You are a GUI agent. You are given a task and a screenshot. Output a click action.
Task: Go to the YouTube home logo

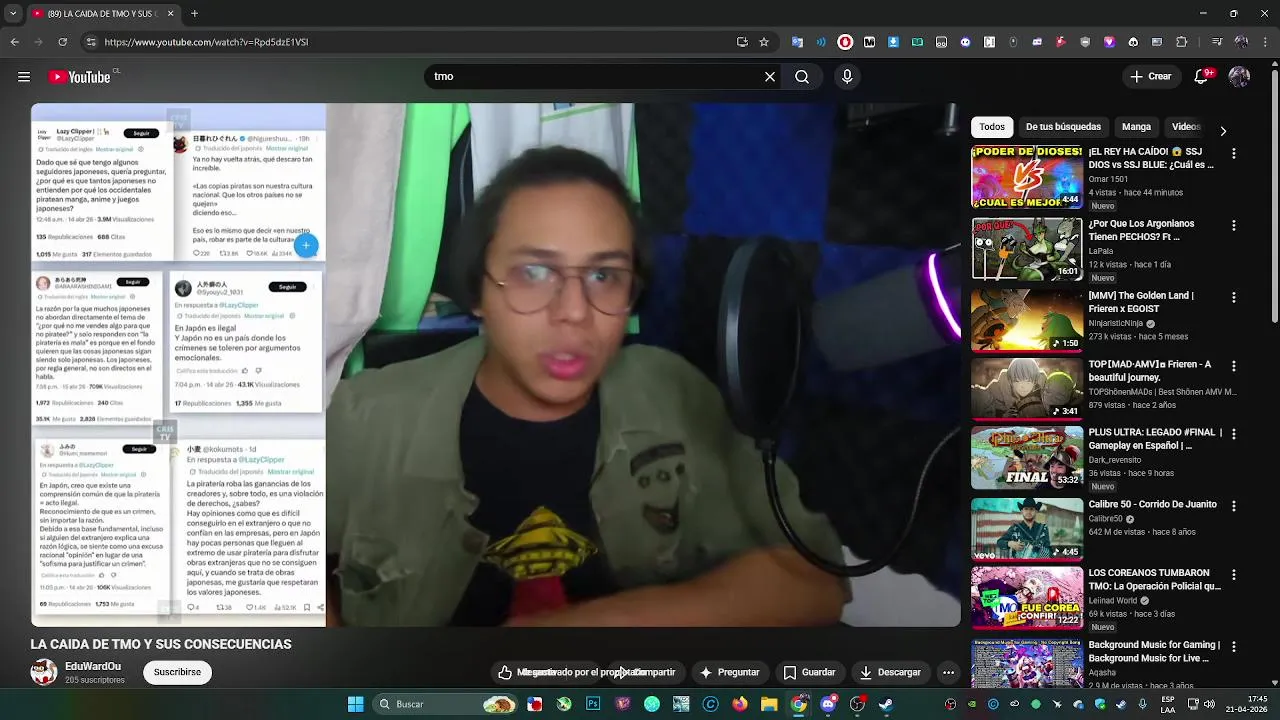pyautogui.click(x=80, y=77)
